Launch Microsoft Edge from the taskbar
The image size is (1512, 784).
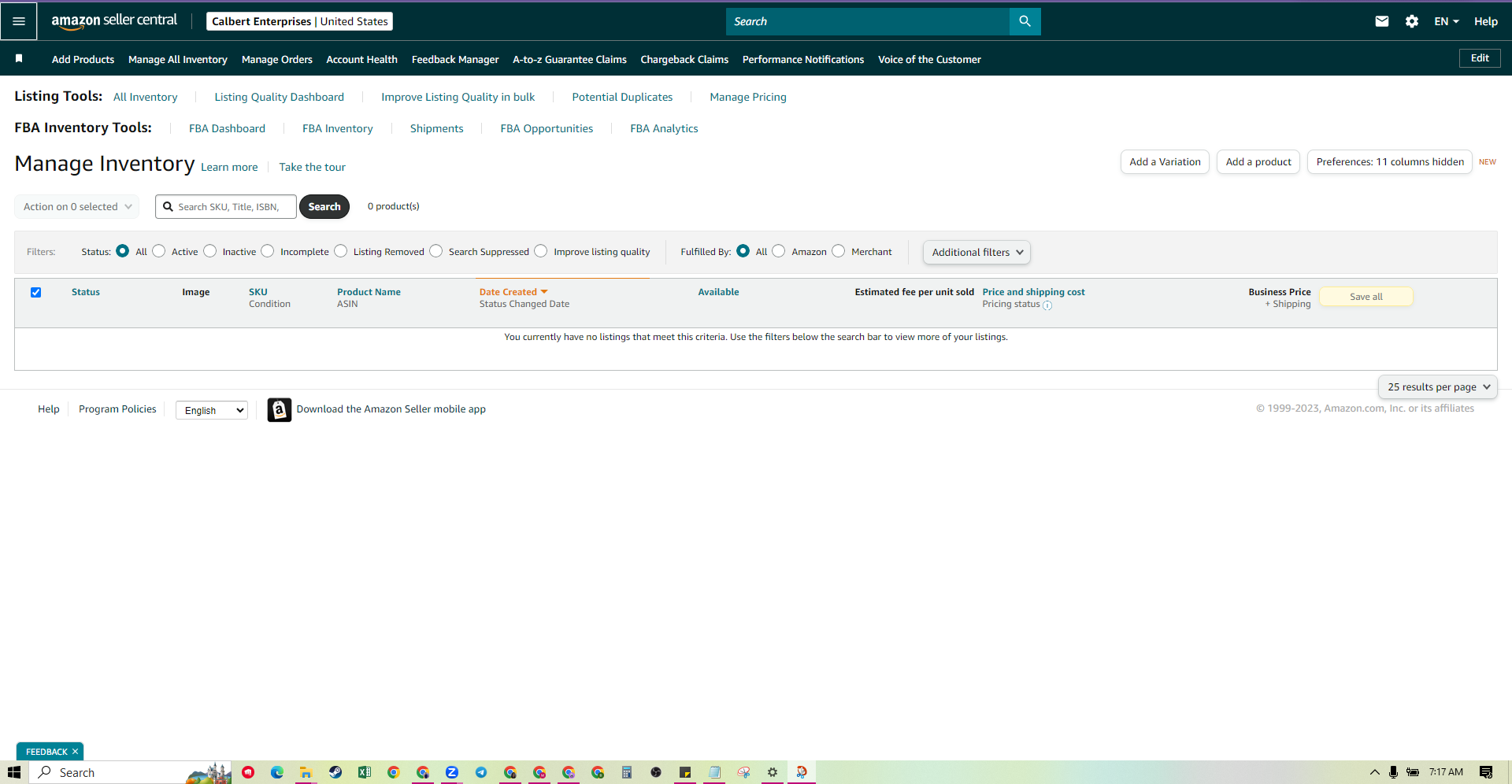tap(277, 772)
